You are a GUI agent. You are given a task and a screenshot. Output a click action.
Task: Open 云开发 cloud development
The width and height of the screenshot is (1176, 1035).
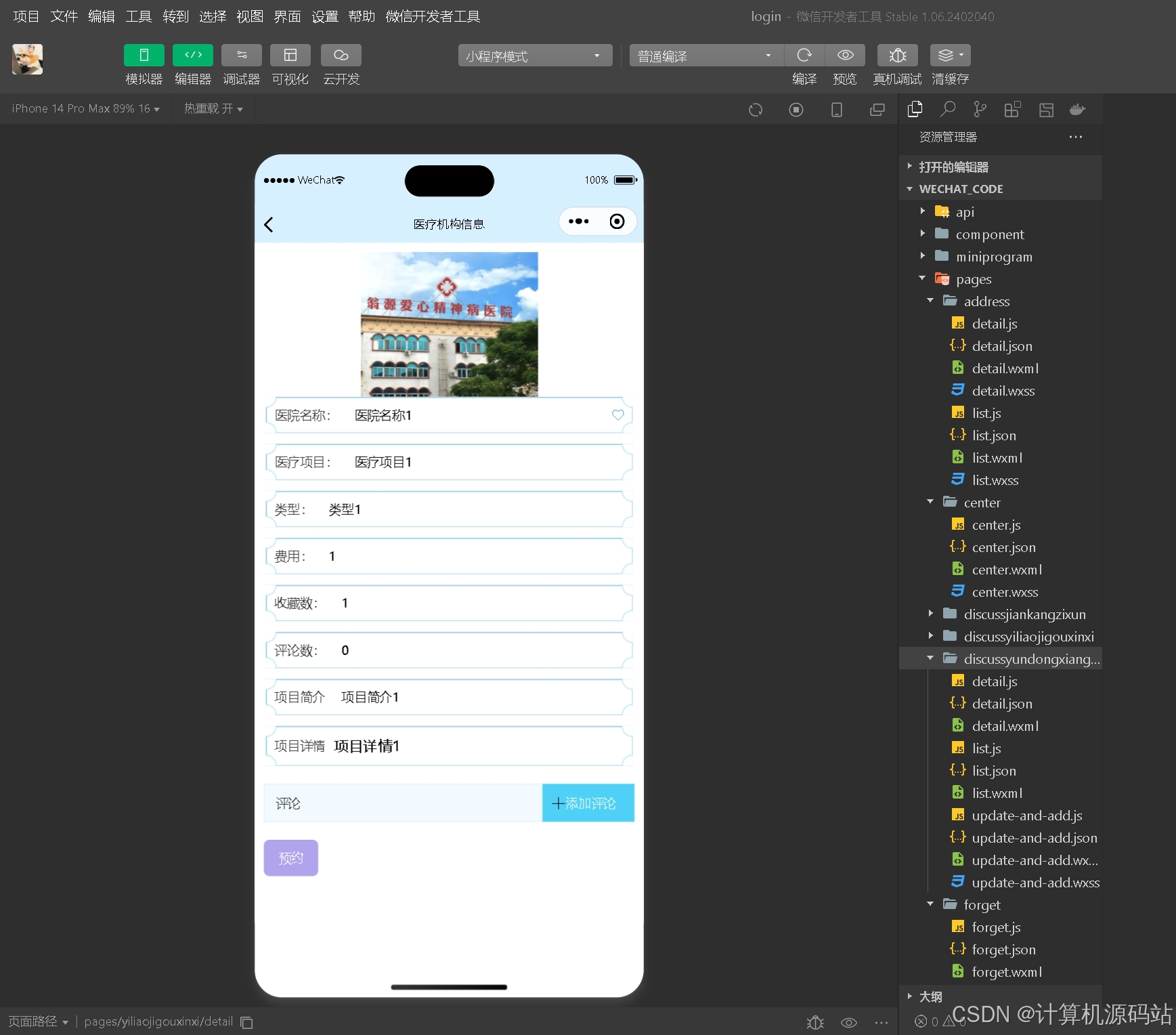(341, 56)
